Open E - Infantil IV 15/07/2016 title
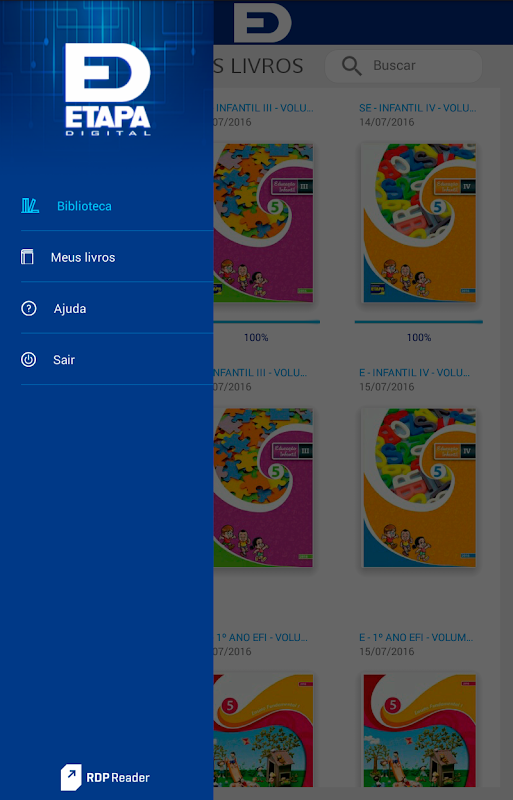This screenshot has width=513, height=800. 414,372
